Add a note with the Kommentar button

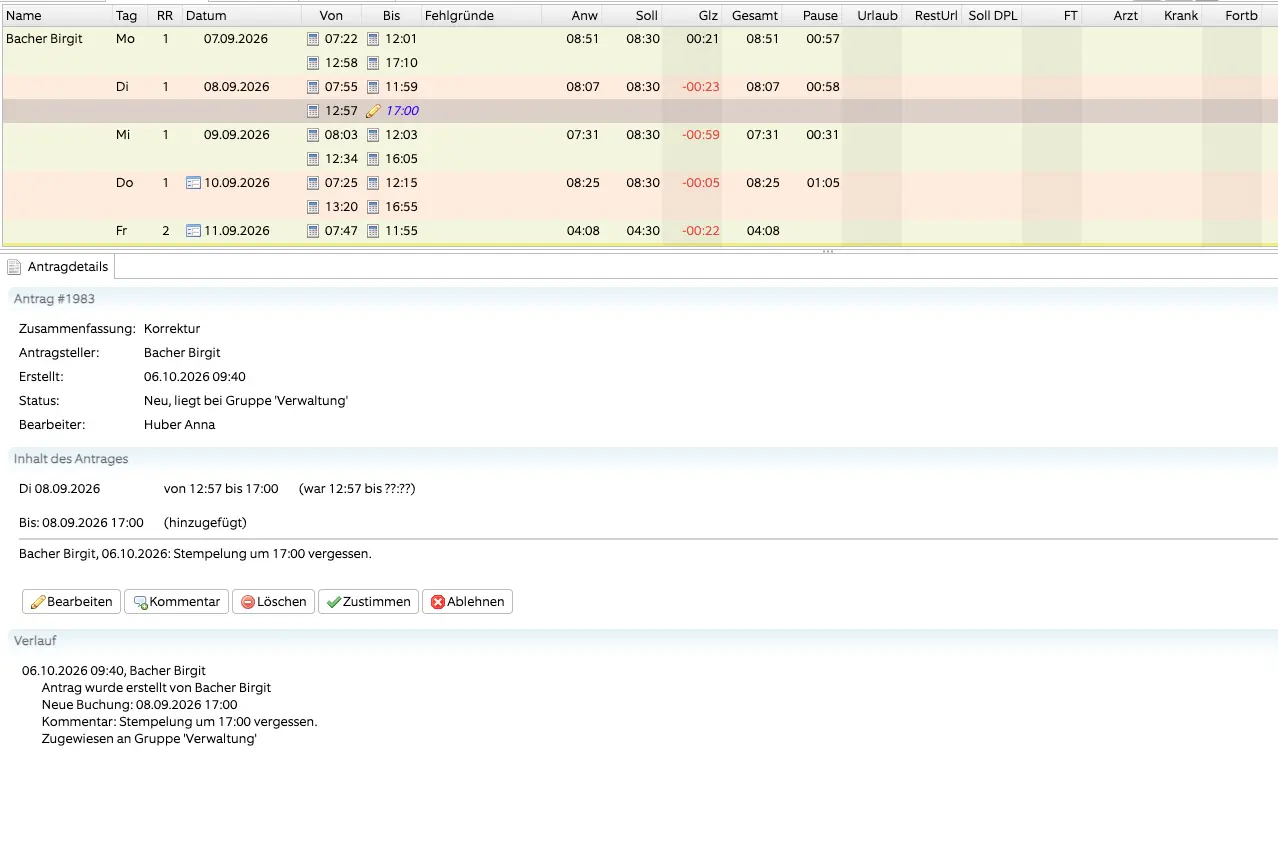(176, 602)
